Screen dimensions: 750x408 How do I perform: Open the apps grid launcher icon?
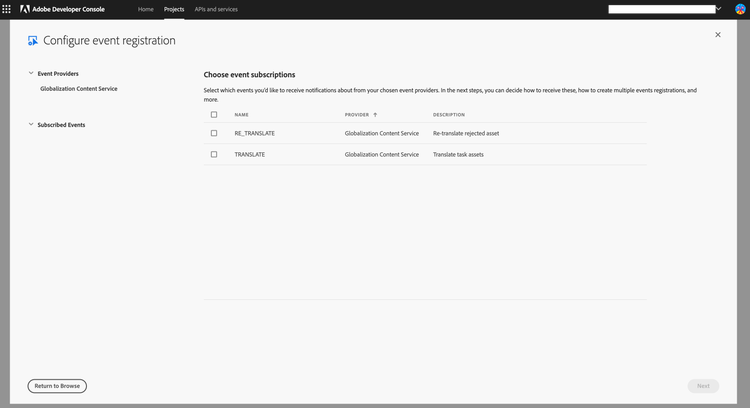pos(6,9)
